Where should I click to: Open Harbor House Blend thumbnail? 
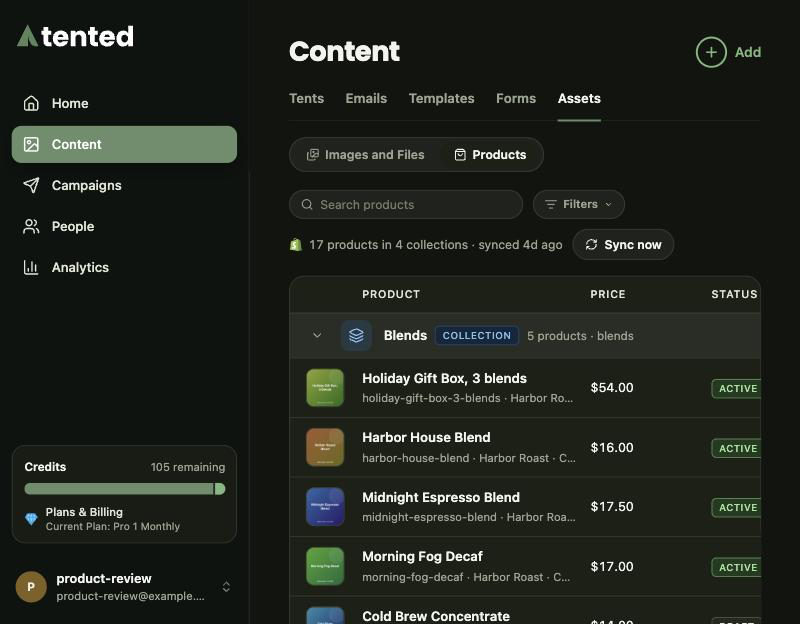click(x=325, y=447)
